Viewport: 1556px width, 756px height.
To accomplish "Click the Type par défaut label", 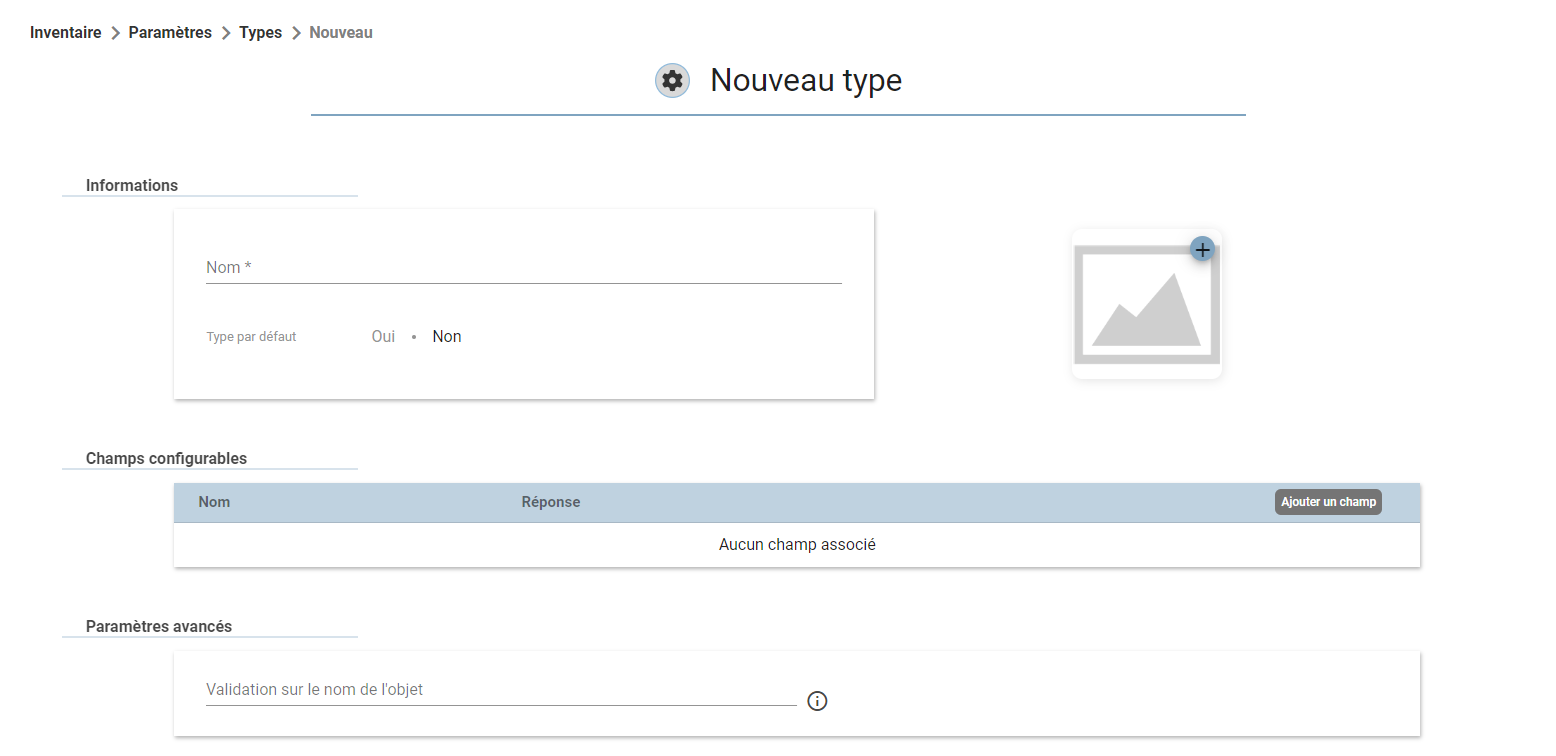I will tap(251, 337).
